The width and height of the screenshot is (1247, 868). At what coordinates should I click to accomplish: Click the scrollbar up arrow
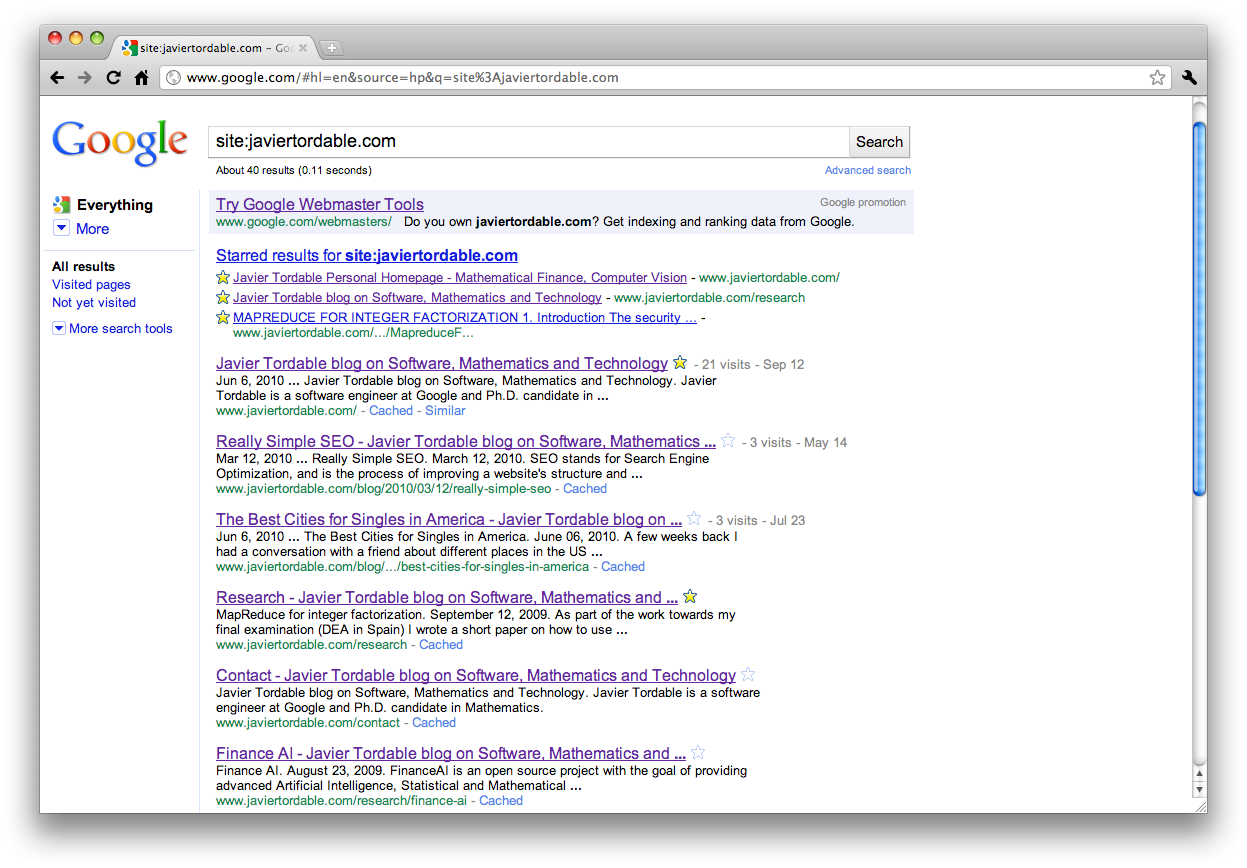click(x=1200, y=773)
